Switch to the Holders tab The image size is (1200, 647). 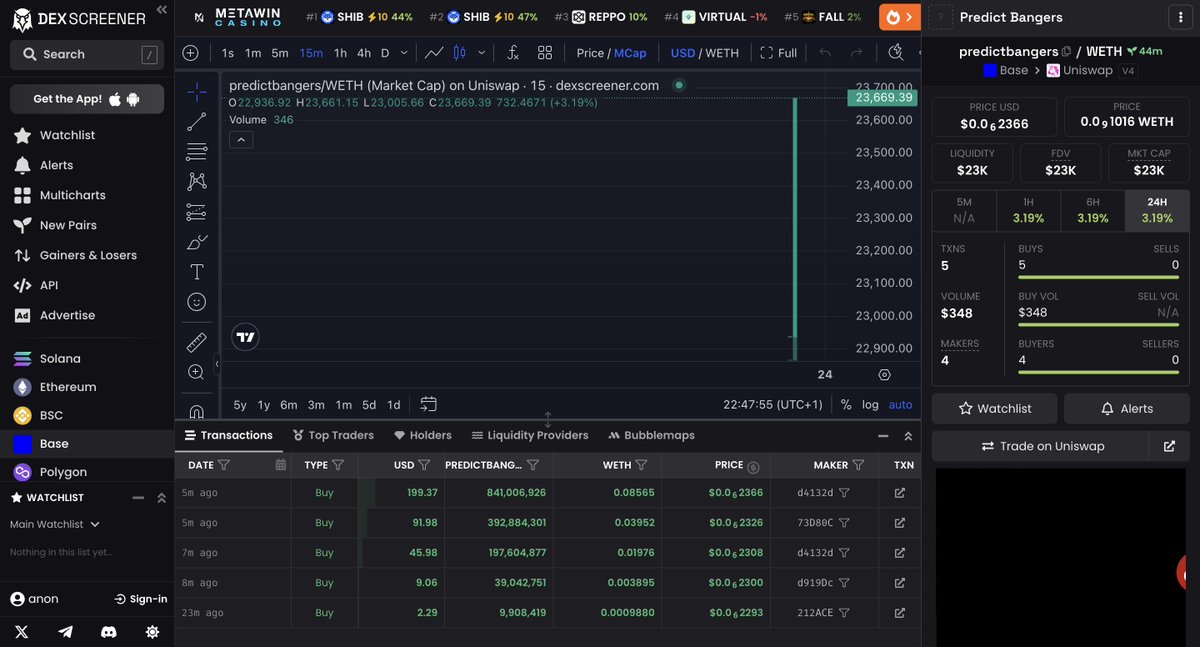pos(422,435)
